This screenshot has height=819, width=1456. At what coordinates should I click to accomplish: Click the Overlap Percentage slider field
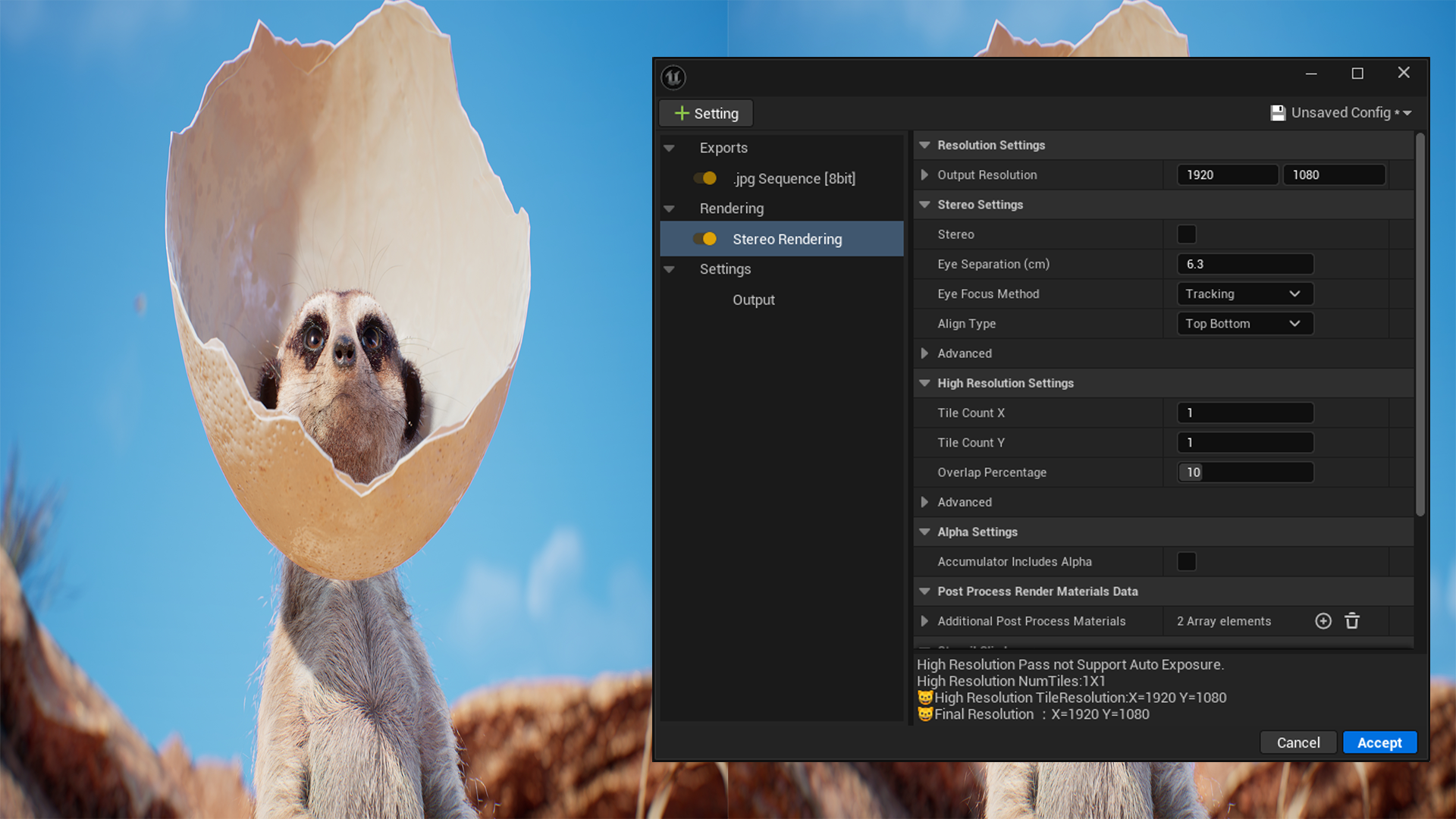1245,472
